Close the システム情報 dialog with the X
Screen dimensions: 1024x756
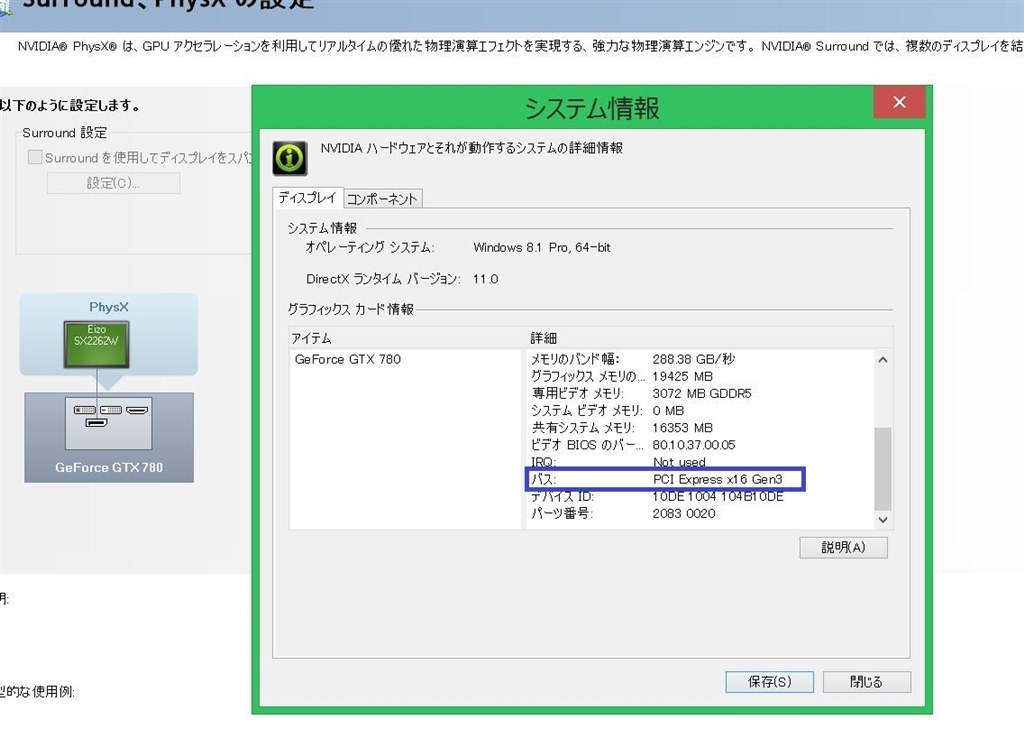(x=899, y=102)
